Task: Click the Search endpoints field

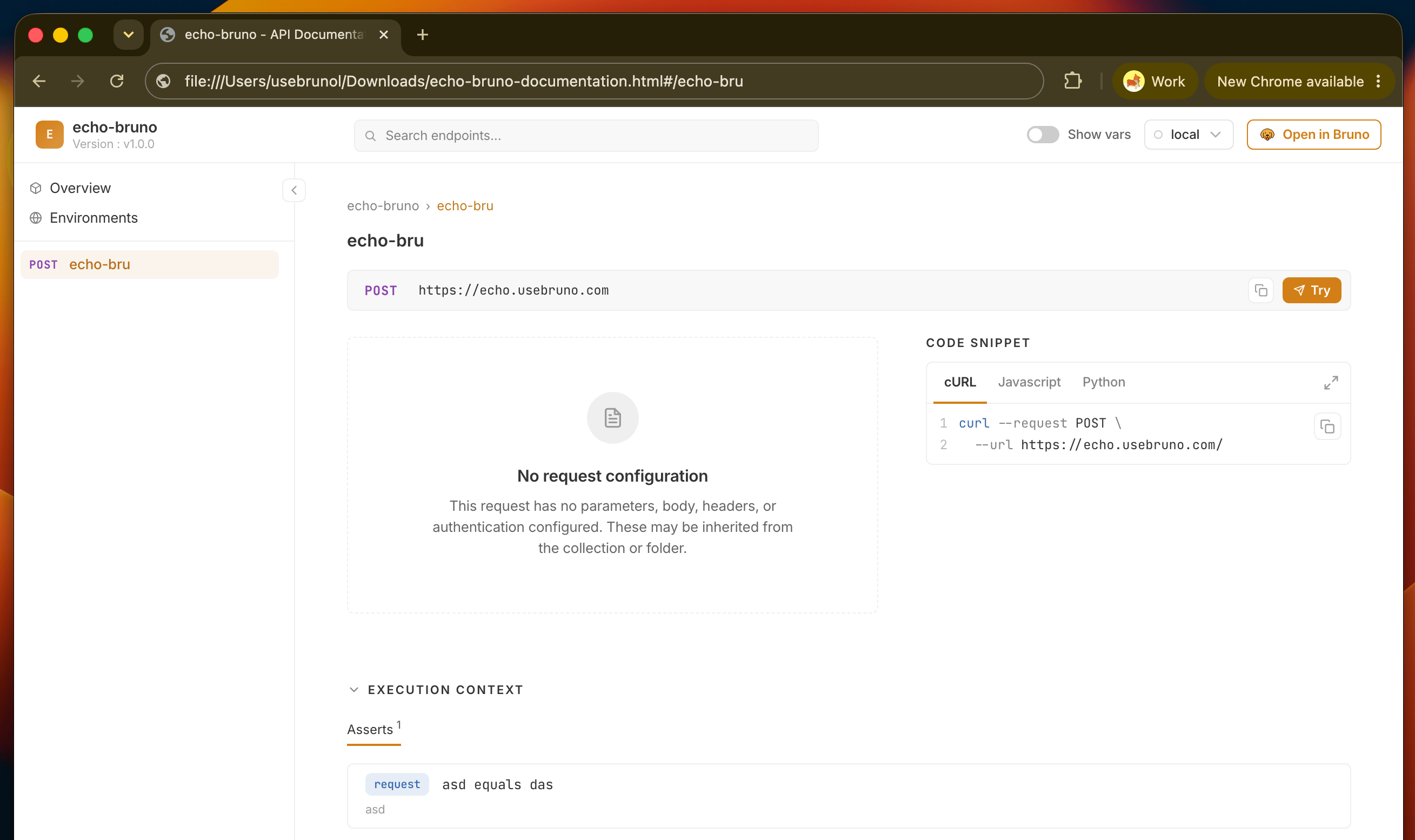Action: pos(586,136)
